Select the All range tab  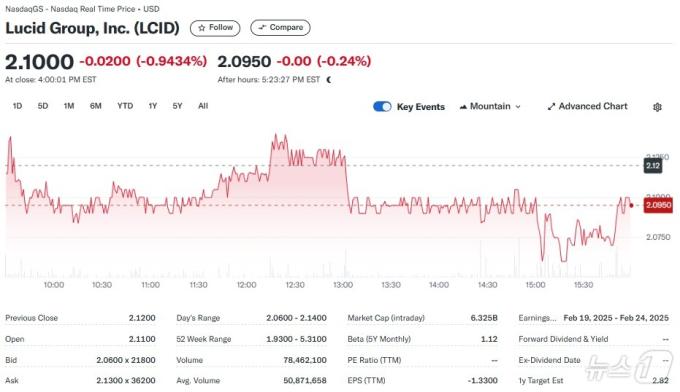click(203, 106)
